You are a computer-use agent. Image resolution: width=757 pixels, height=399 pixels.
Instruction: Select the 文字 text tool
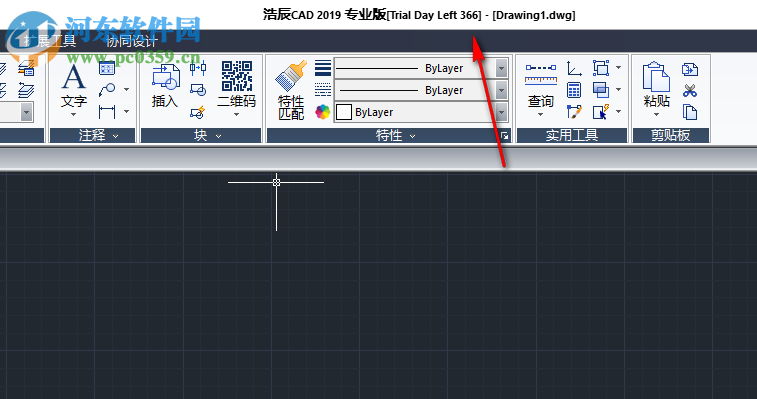(x=74, y=85)
